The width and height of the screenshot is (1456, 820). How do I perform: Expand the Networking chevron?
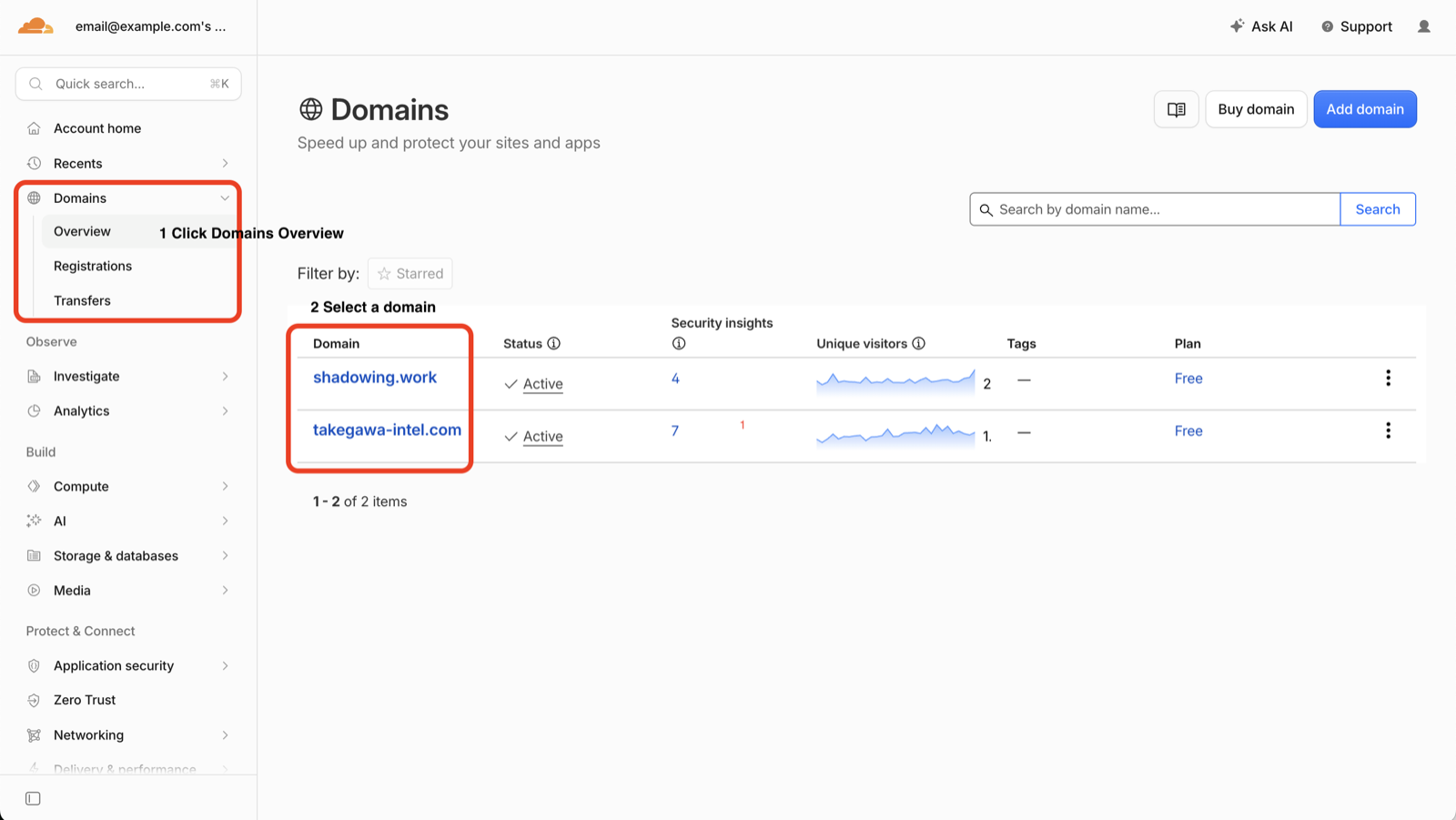coord(225,734)
